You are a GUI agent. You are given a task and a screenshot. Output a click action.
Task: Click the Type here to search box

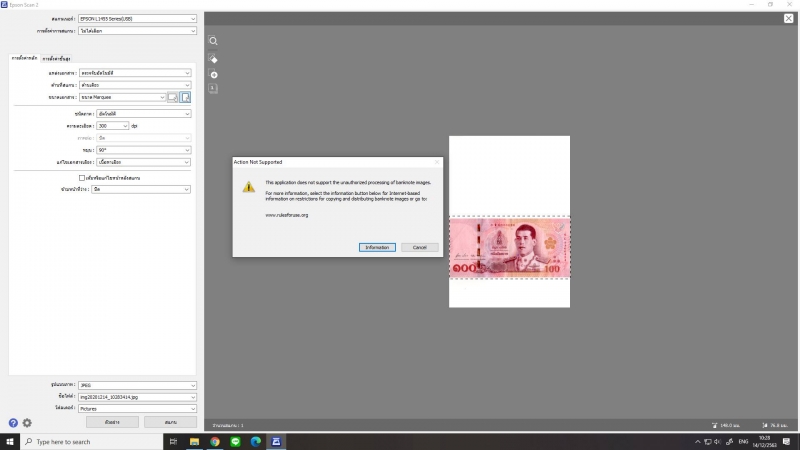pos(92,441)
